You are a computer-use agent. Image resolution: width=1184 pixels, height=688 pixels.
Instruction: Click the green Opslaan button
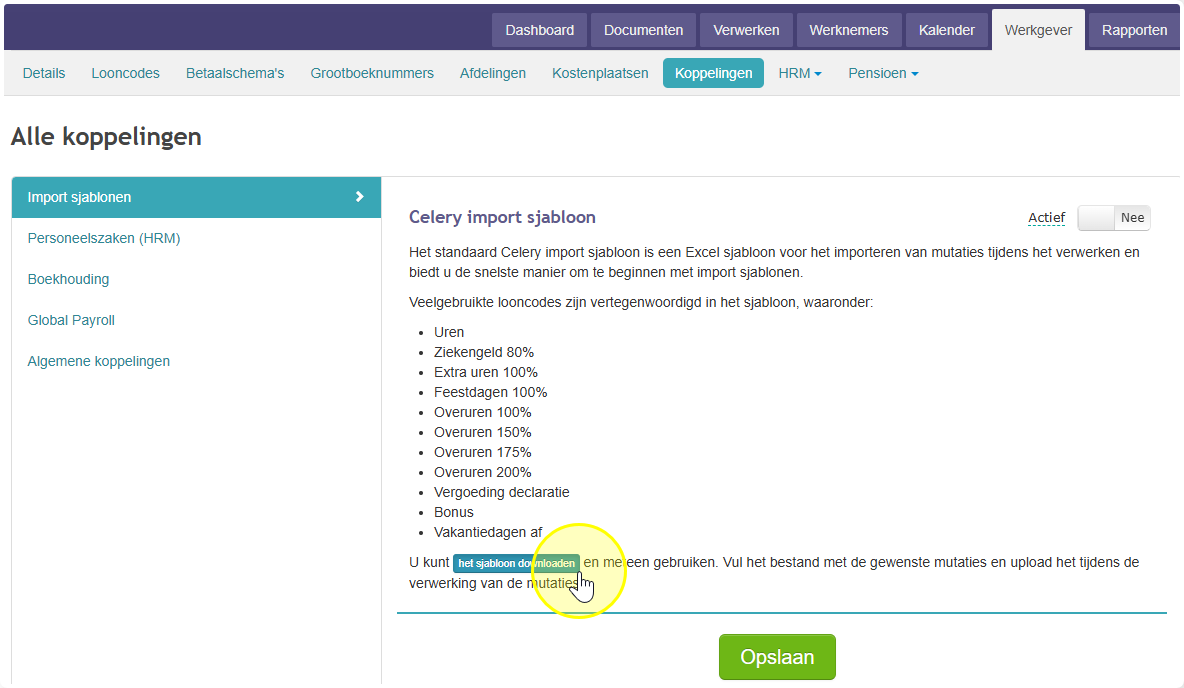click(x=777, y=657)
